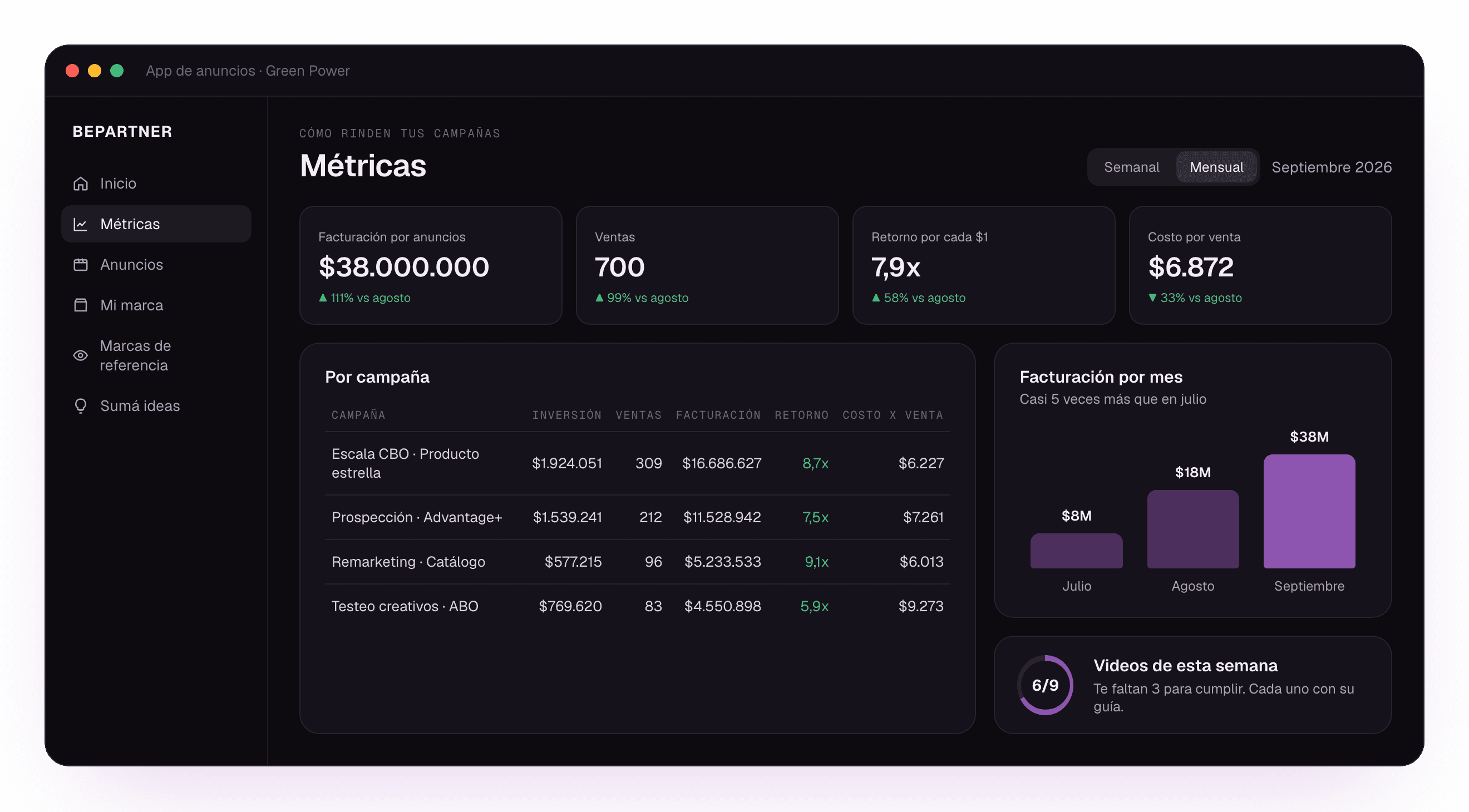The image size is (1469, 812).
Task: Sort by the RETORNO column header
Action: 801,415
